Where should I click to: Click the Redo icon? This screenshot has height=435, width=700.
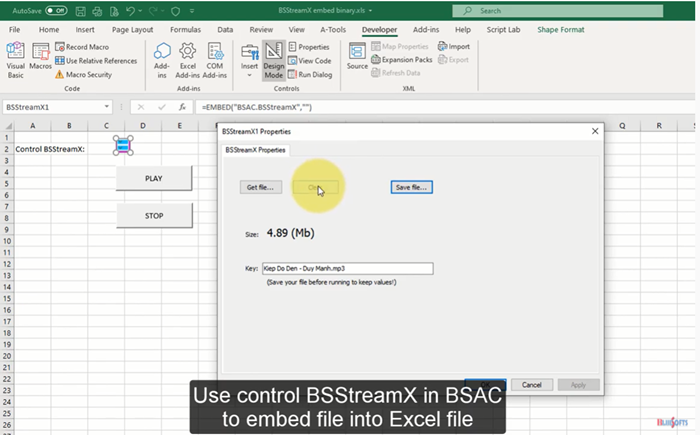point(153,11)
